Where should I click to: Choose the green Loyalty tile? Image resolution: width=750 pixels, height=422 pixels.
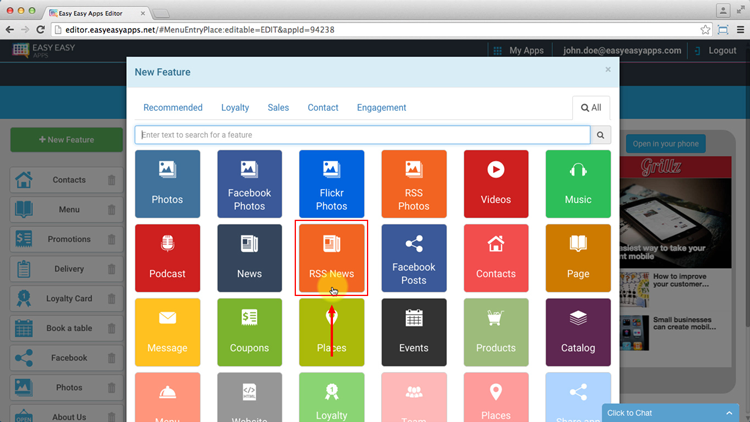pyautogui.click(x=331, y=397)
